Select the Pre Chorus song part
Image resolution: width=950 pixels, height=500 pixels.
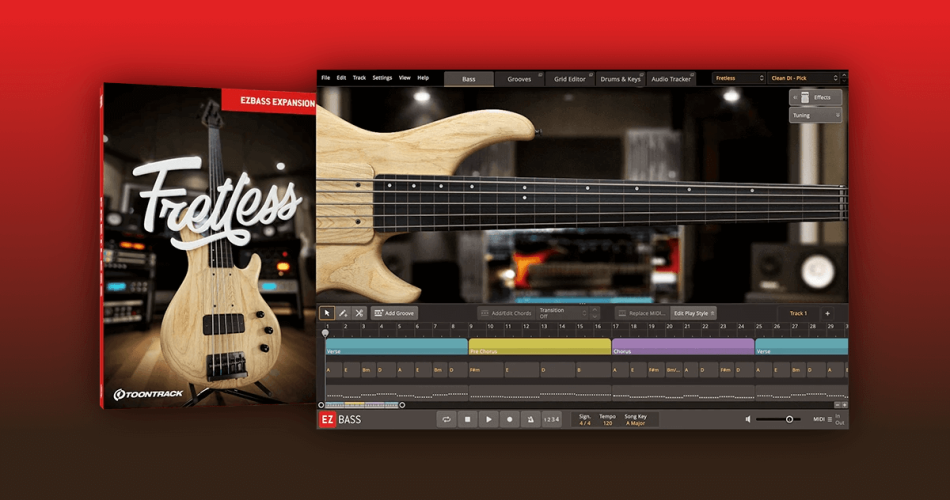click(x=540, y=347)
